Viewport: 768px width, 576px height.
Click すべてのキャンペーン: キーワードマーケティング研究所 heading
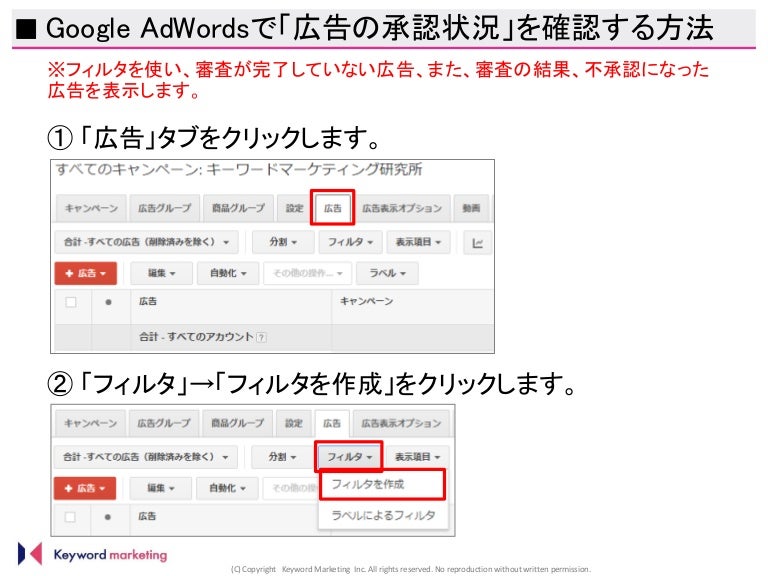pos(239,169)
